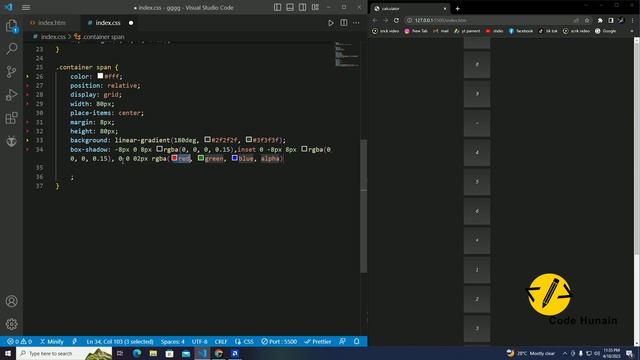Open the #3f3f3f color swatch on line 33
Image resolution: width=640 pixels, height=360 pixels.
point(249,140)
